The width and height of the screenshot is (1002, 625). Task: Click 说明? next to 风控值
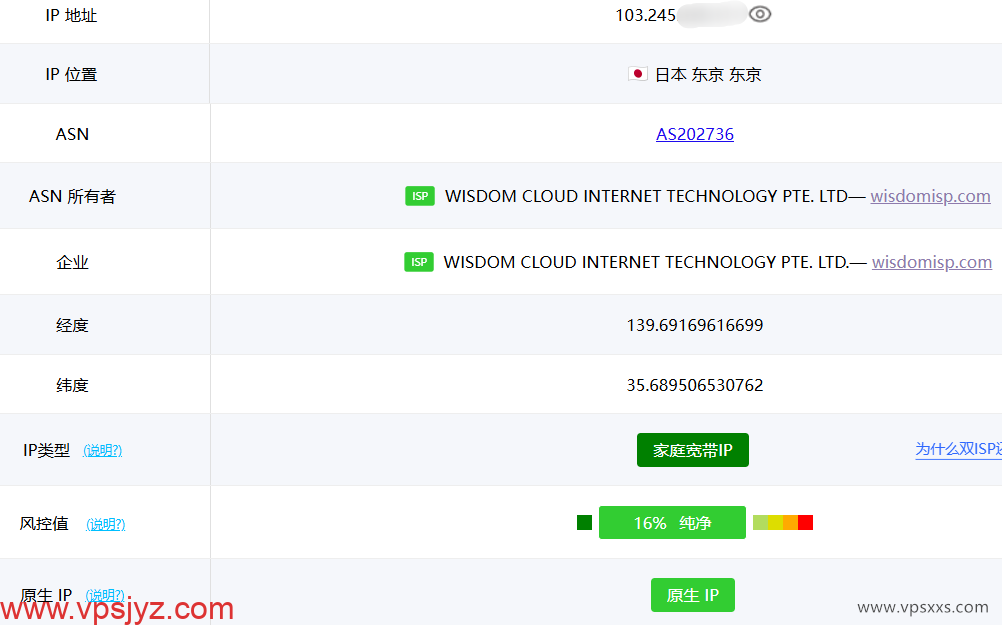(105, 524)
